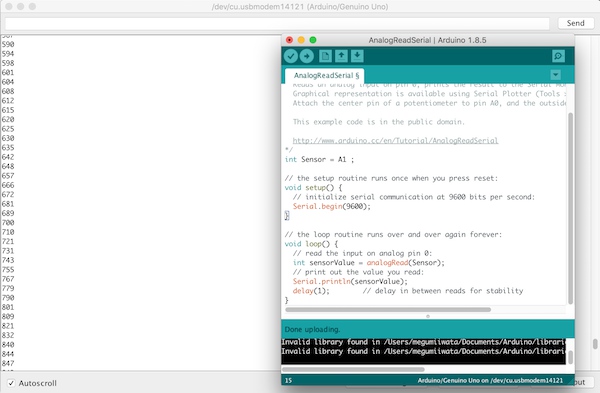Viewport: 600px width, 393px height.
Task: Click the code editor horizontal scrollbar
Action: [388, 310]
